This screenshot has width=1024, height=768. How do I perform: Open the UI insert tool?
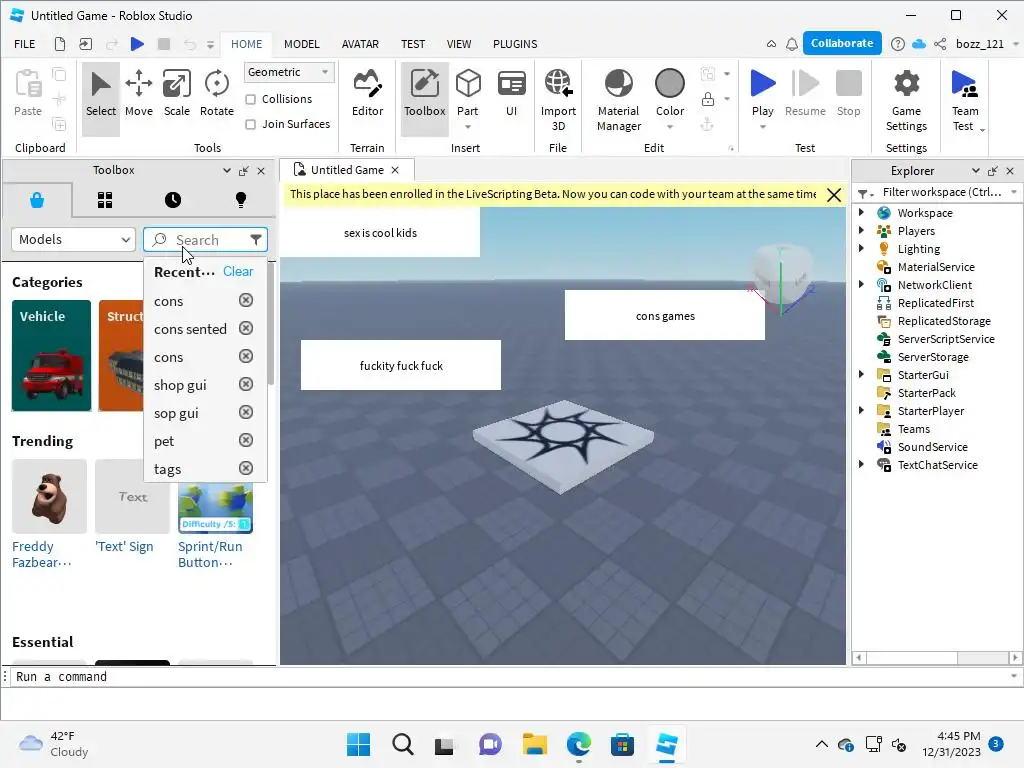tap(511, 95)
